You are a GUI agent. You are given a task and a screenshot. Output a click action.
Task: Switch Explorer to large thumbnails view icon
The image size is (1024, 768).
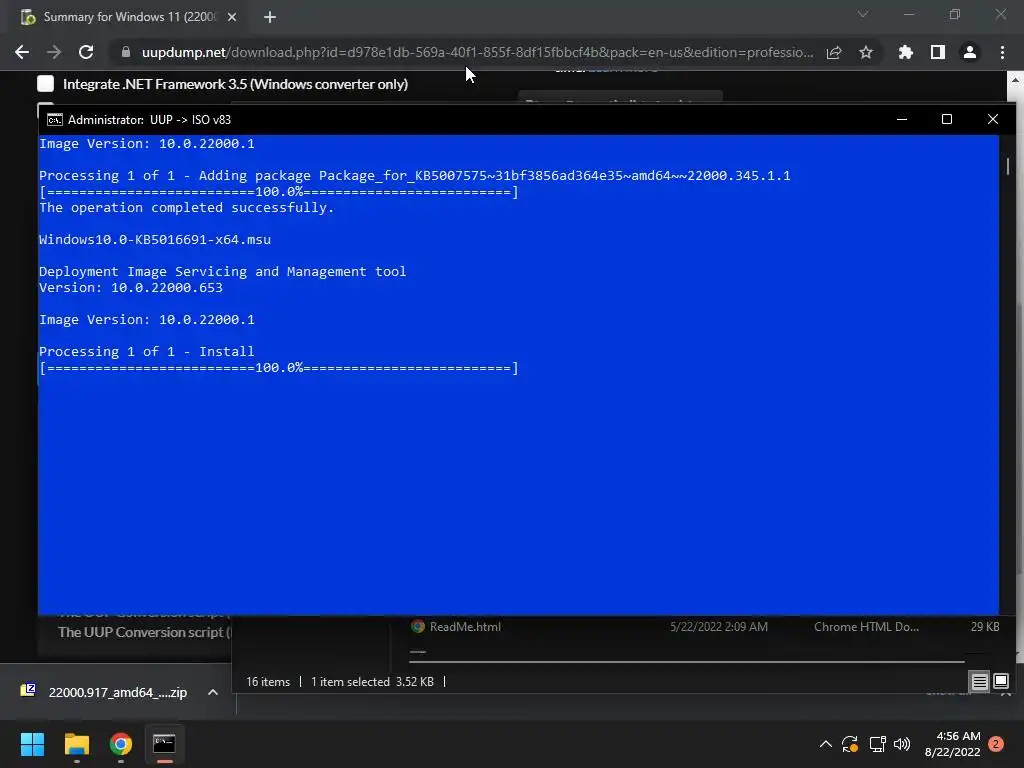[x=1000, y=682]
